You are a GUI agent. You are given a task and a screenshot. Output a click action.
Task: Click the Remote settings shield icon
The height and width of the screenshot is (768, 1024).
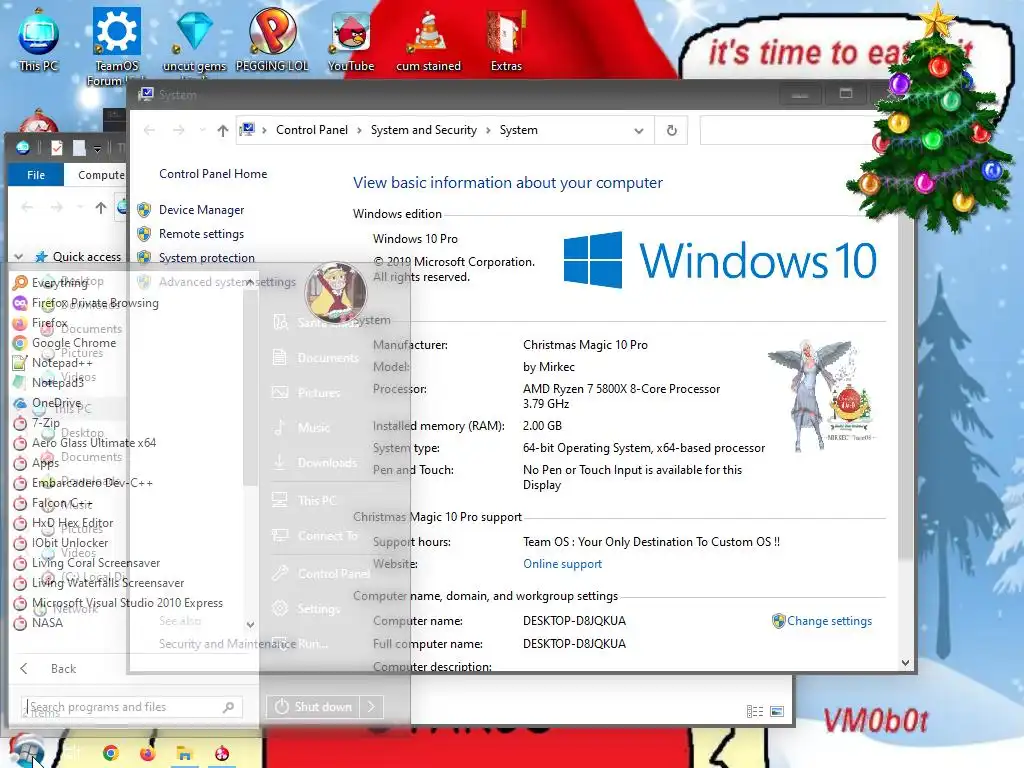pos(144,234)
